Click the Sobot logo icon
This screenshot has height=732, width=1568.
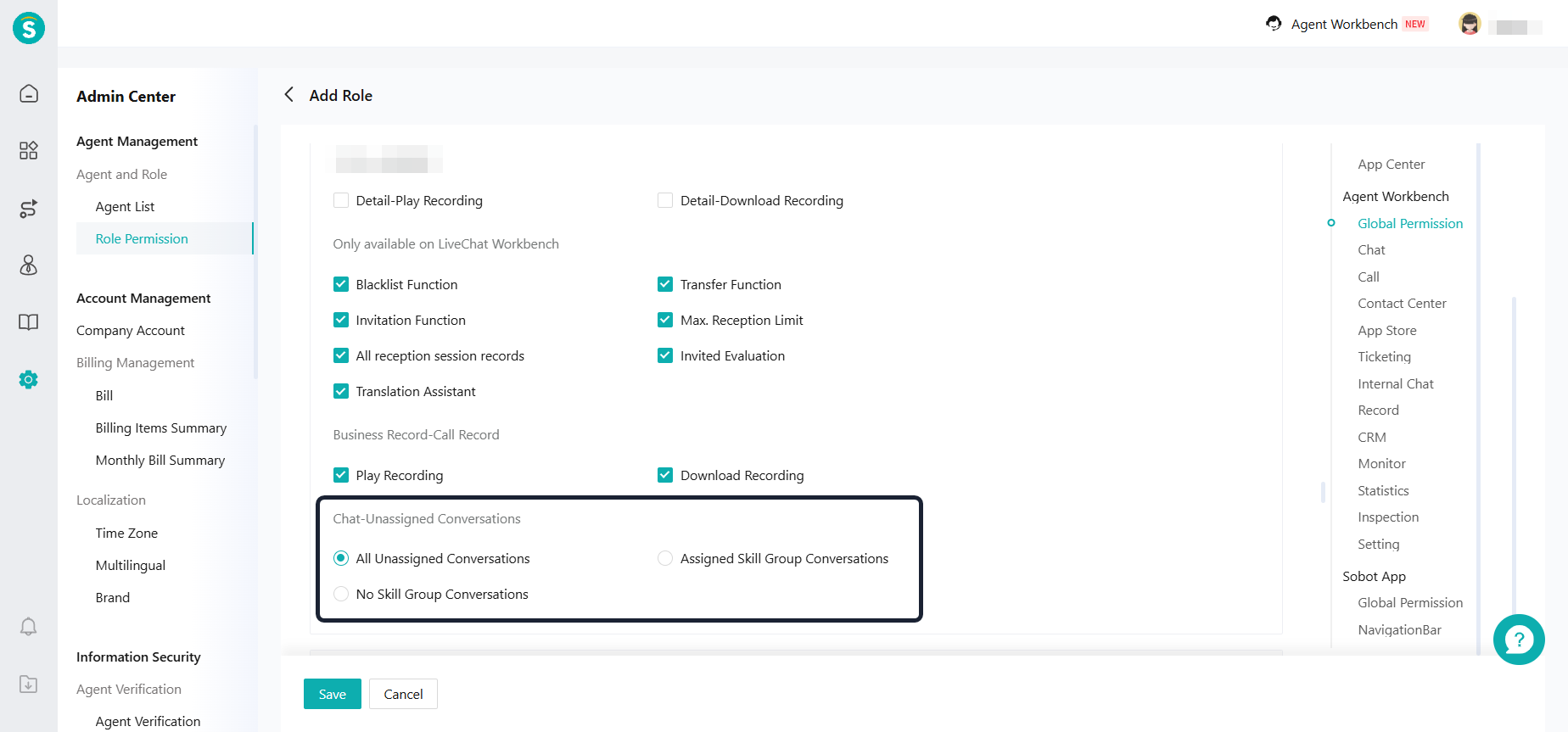click(29, 28)
